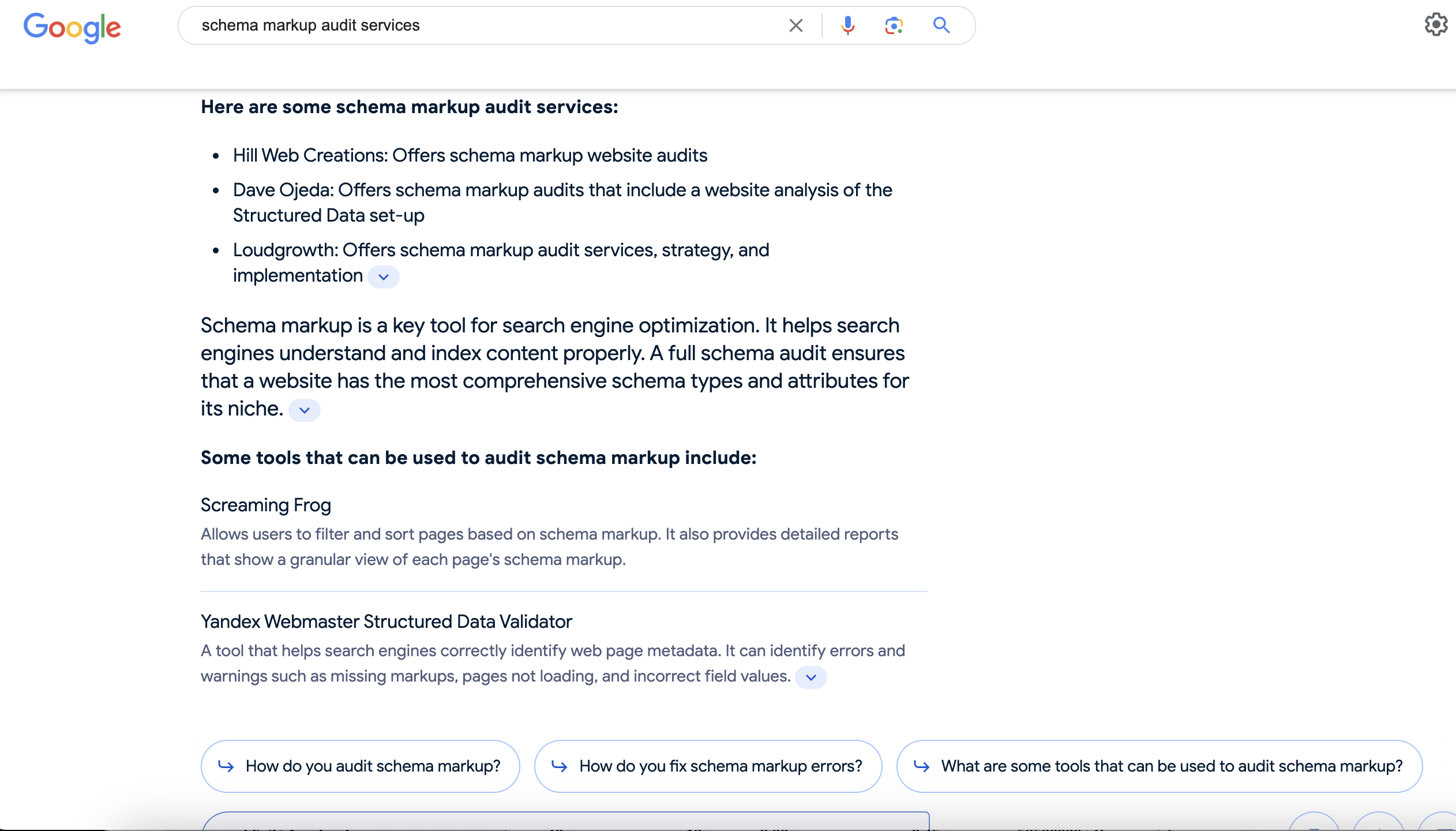Click the Hill Web Creations list item

pyautogui.click(x=470, y=156)
